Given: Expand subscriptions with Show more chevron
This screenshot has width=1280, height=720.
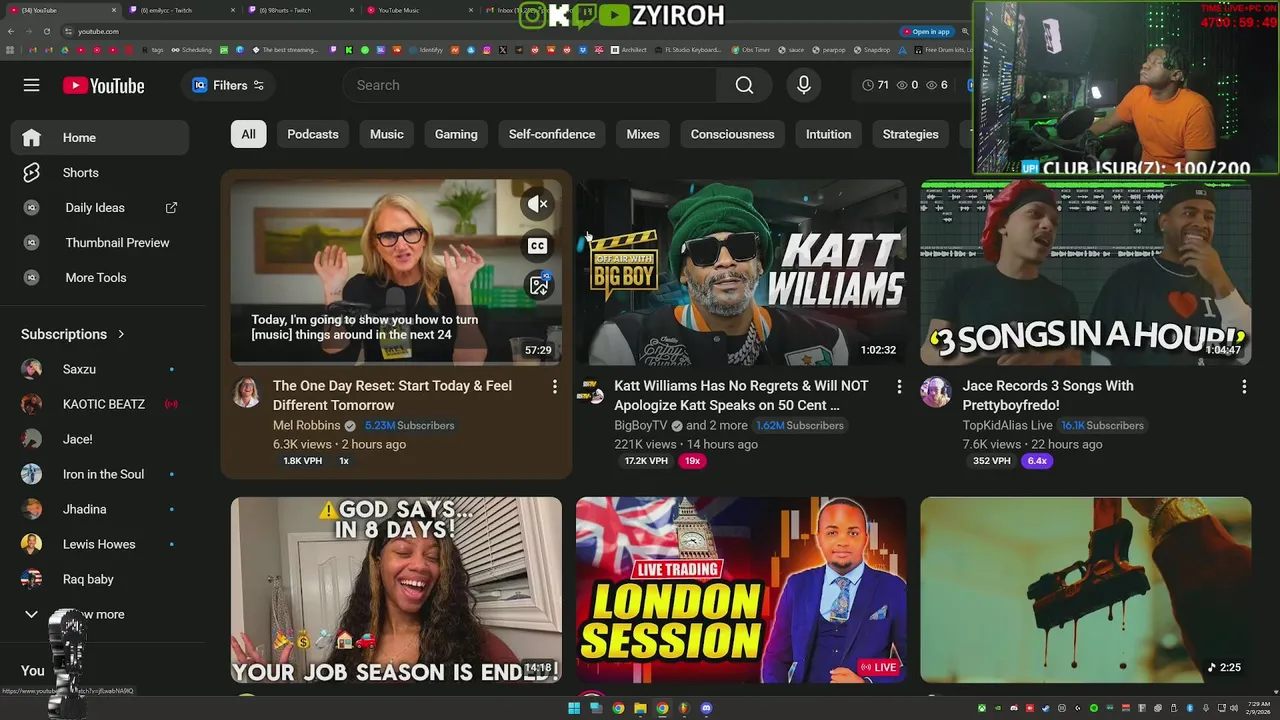Looking at the screenshot, I should click(31, 614).
